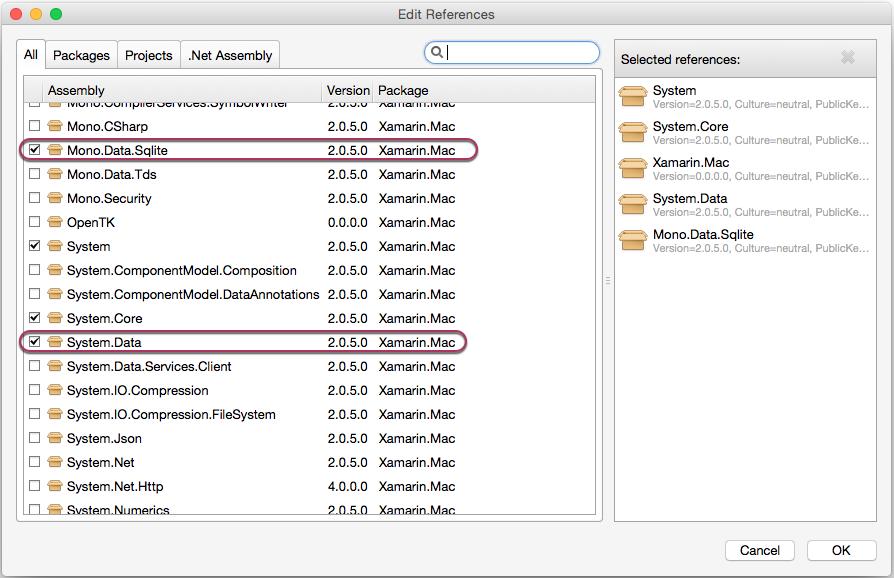This screenshot has width=894, height=578.
Task: Click the Xamarin.Mac icon in Selected references
Action: coord(633,168)
